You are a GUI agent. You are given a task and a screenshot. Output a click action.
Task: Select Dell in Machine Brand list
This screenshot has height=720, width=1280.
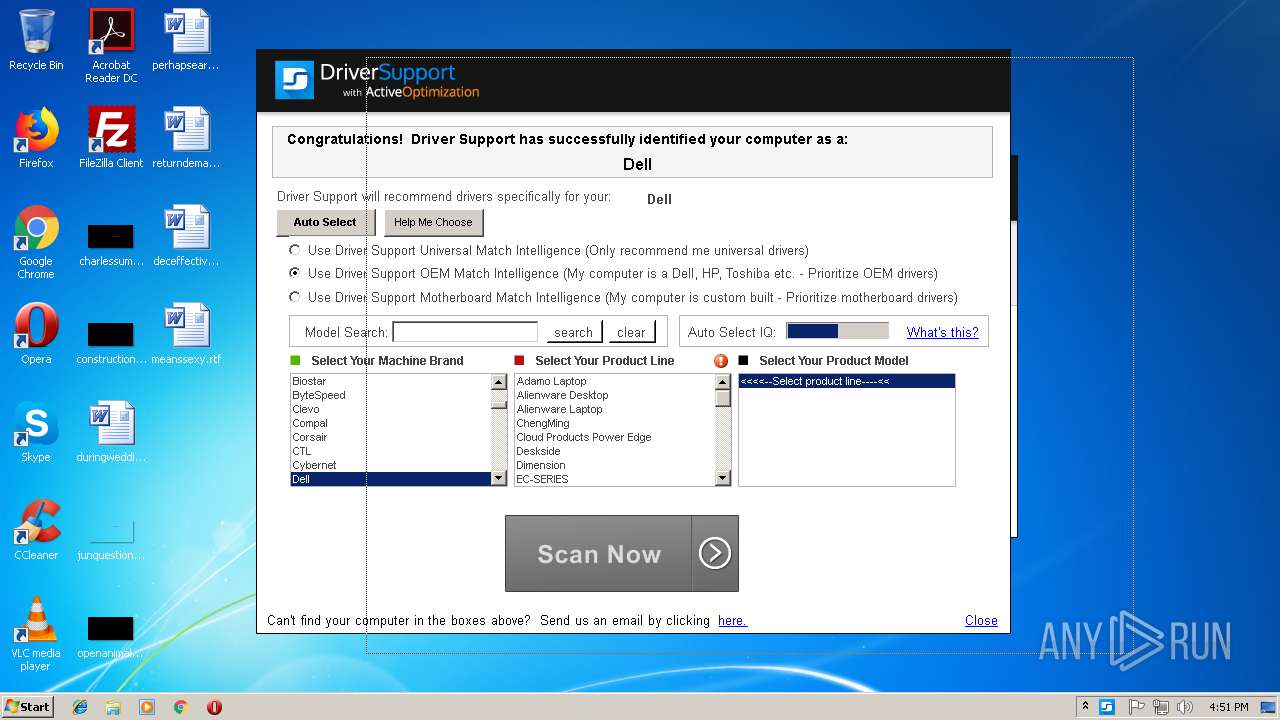pyautogui.click(x=391, y=479)
